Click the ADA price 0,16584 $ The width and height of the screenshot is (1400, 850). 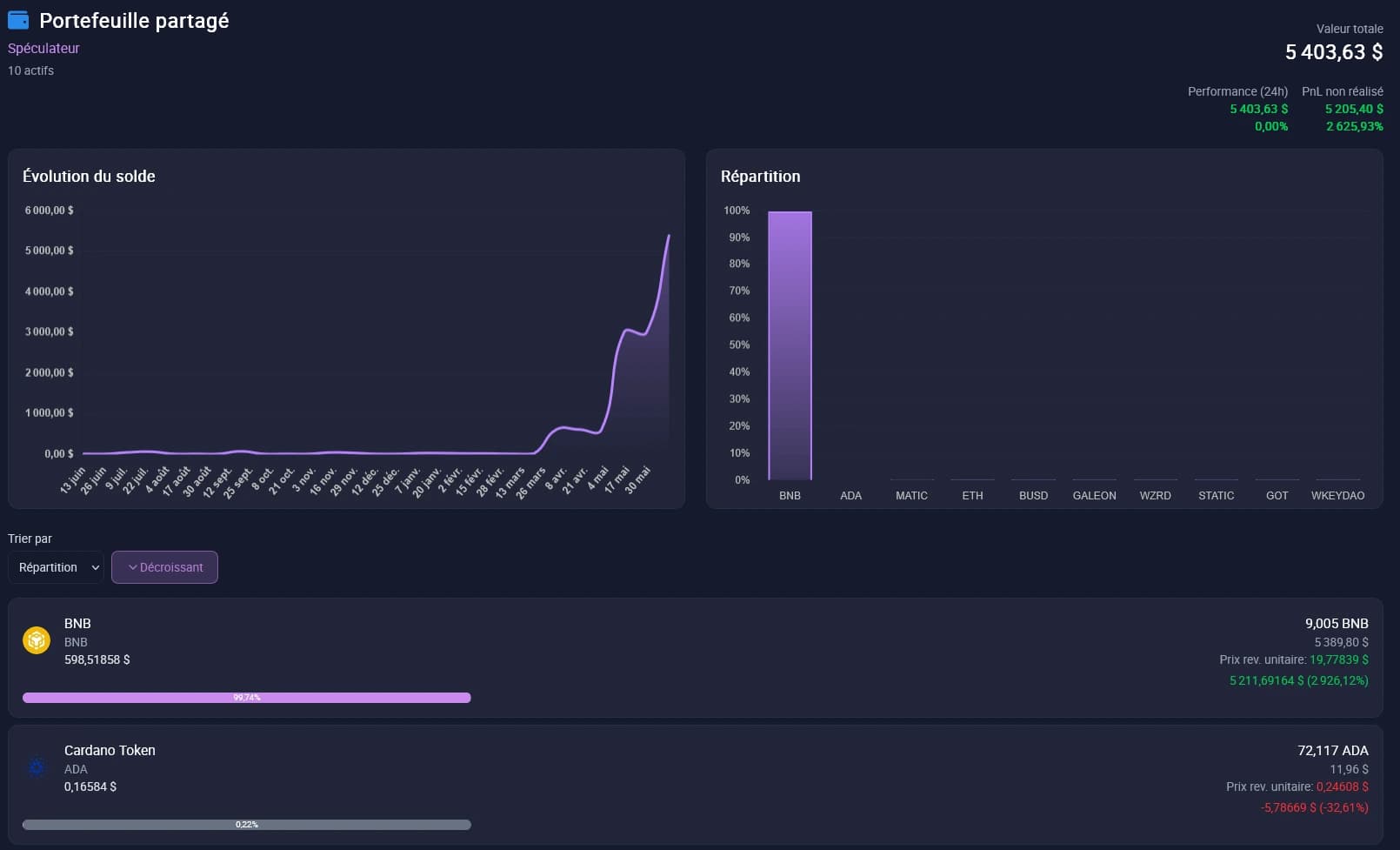click(x=90, y=786)
